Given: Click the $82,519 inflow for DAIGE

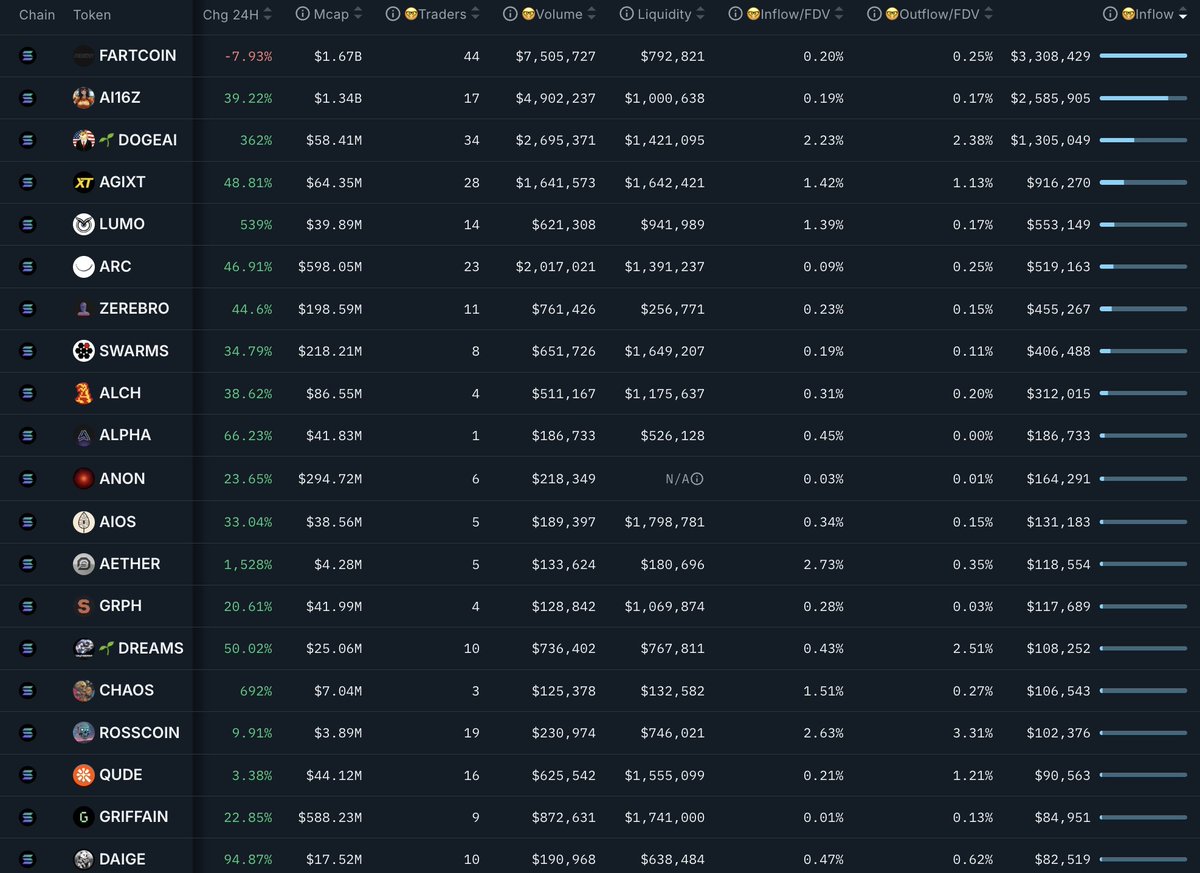Looking at the screenshot, I should pos(1062,859).
